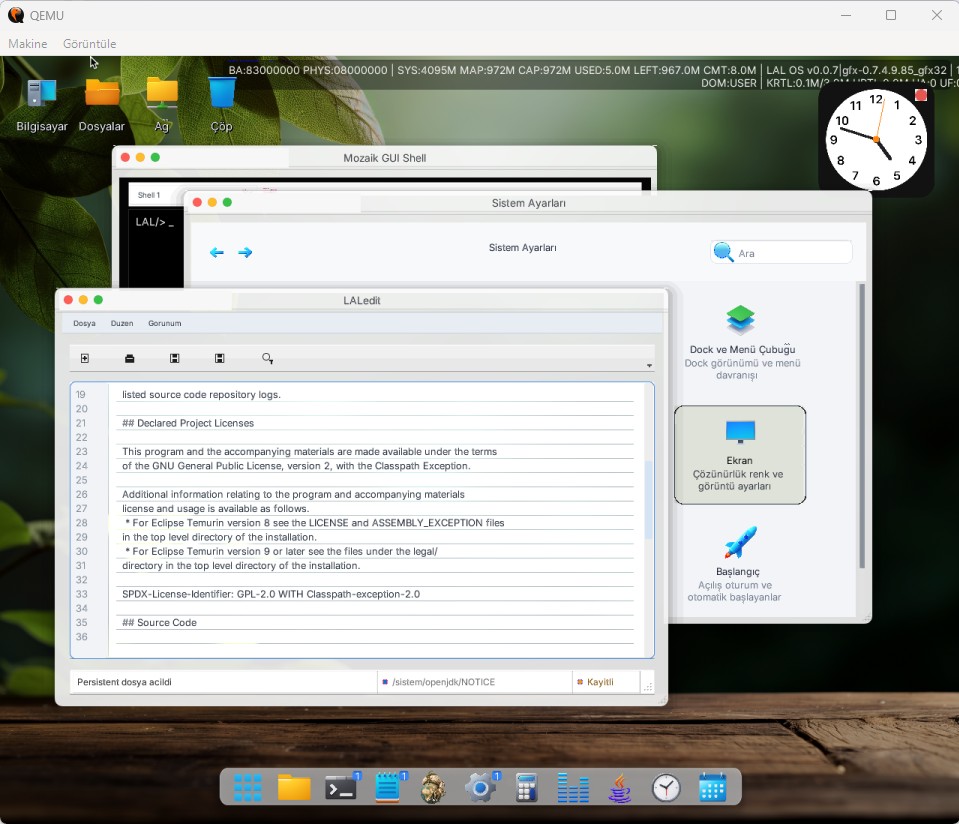The height and width of the screenshot is (824, 959).
Task: Open the QEMU Görüntüle menu
Action: pos(89,43)
